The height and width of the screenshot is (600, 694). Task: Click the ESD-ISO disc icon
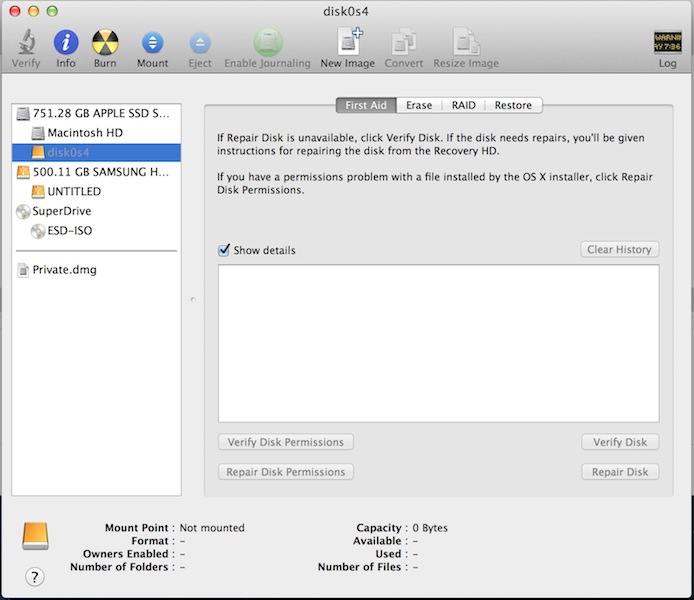(38, 231)
